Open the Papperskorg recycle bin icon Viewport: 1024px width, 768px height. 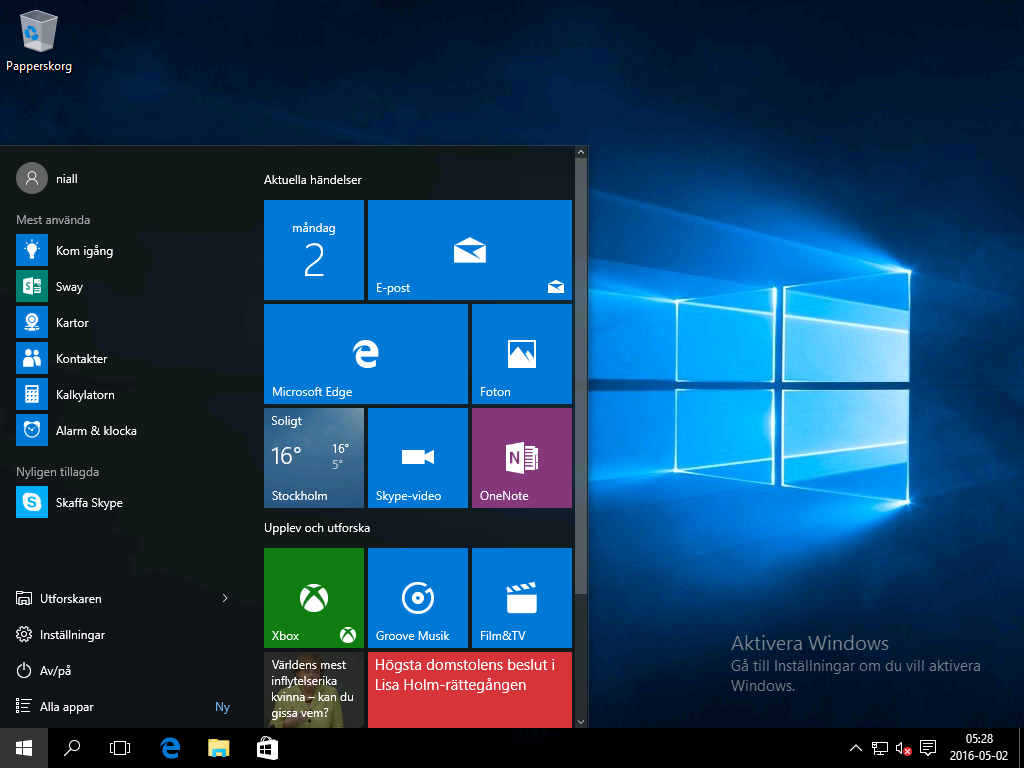pos(39,40)
